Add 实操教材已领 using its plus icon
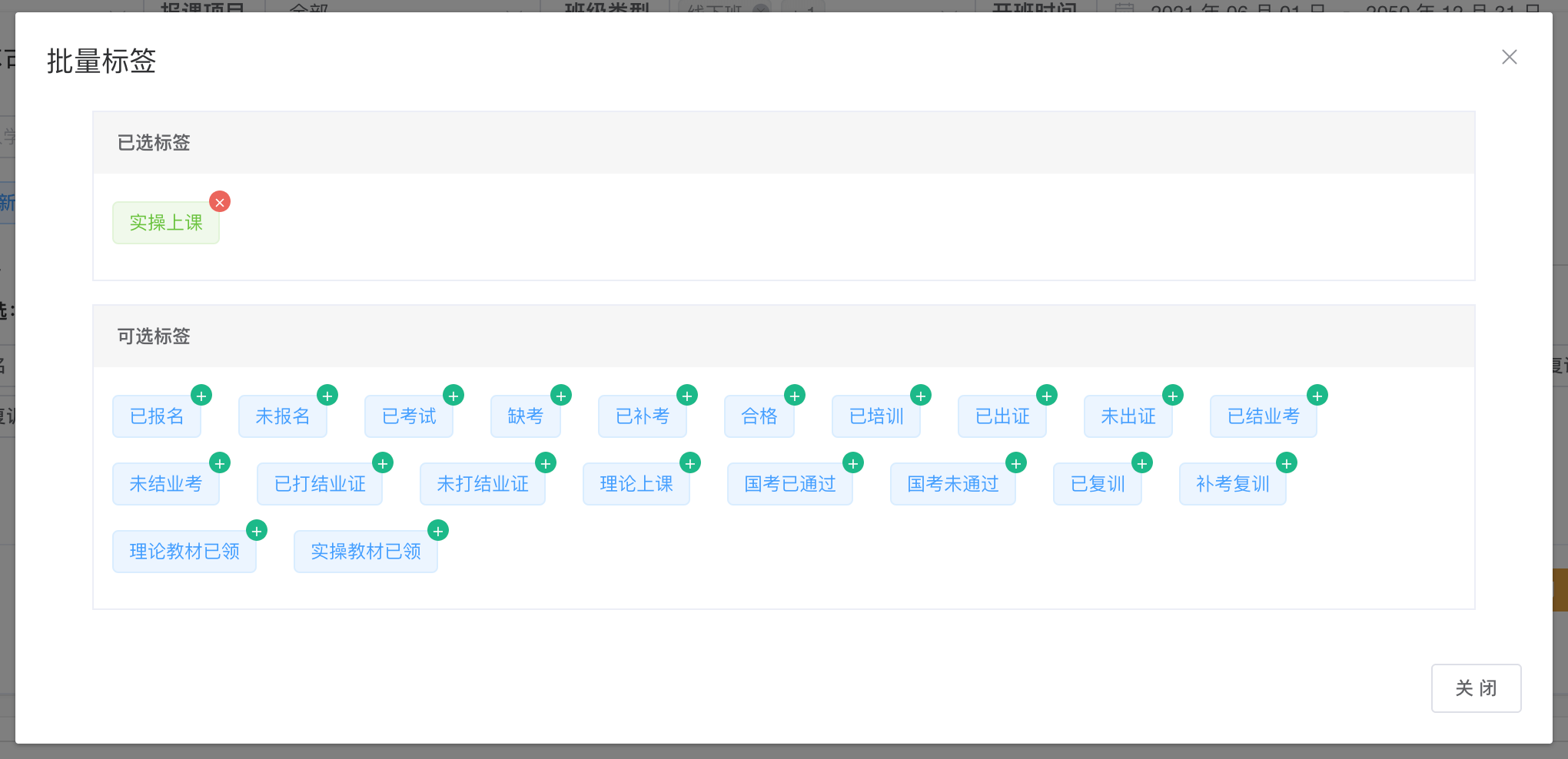 (438, 531)
